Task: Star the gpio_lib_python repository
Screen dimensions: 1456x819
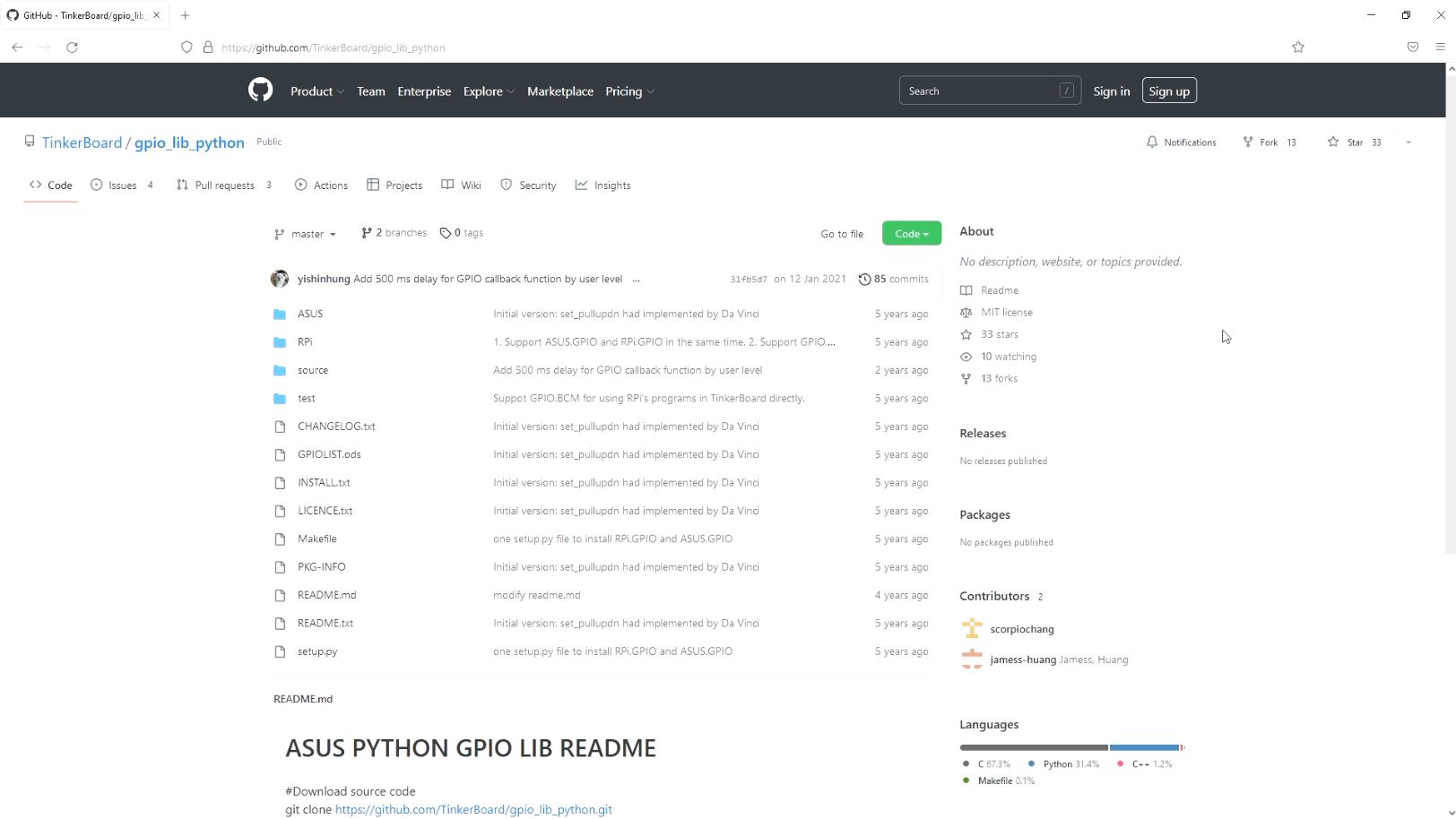Action: pyautogui.click(x=1354, y=142)
